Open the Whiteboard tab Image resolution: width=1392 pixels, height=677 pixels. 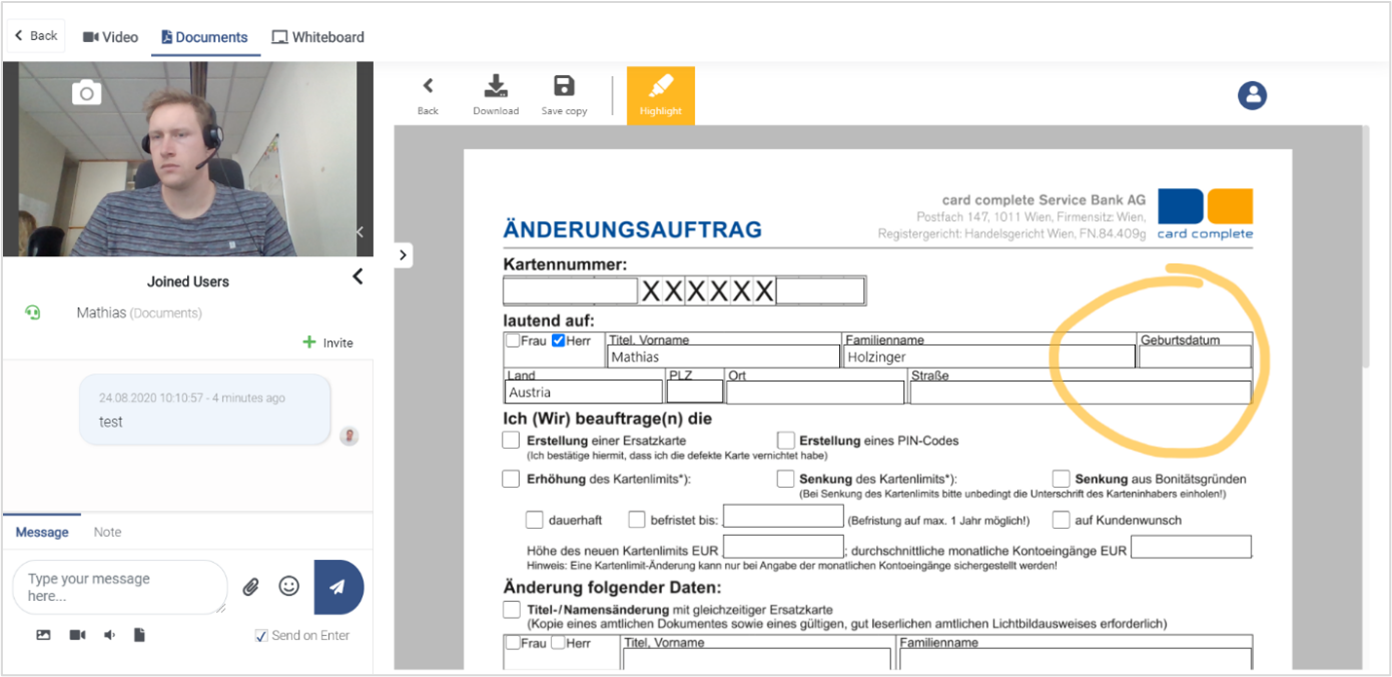click(x=318, y=37)
